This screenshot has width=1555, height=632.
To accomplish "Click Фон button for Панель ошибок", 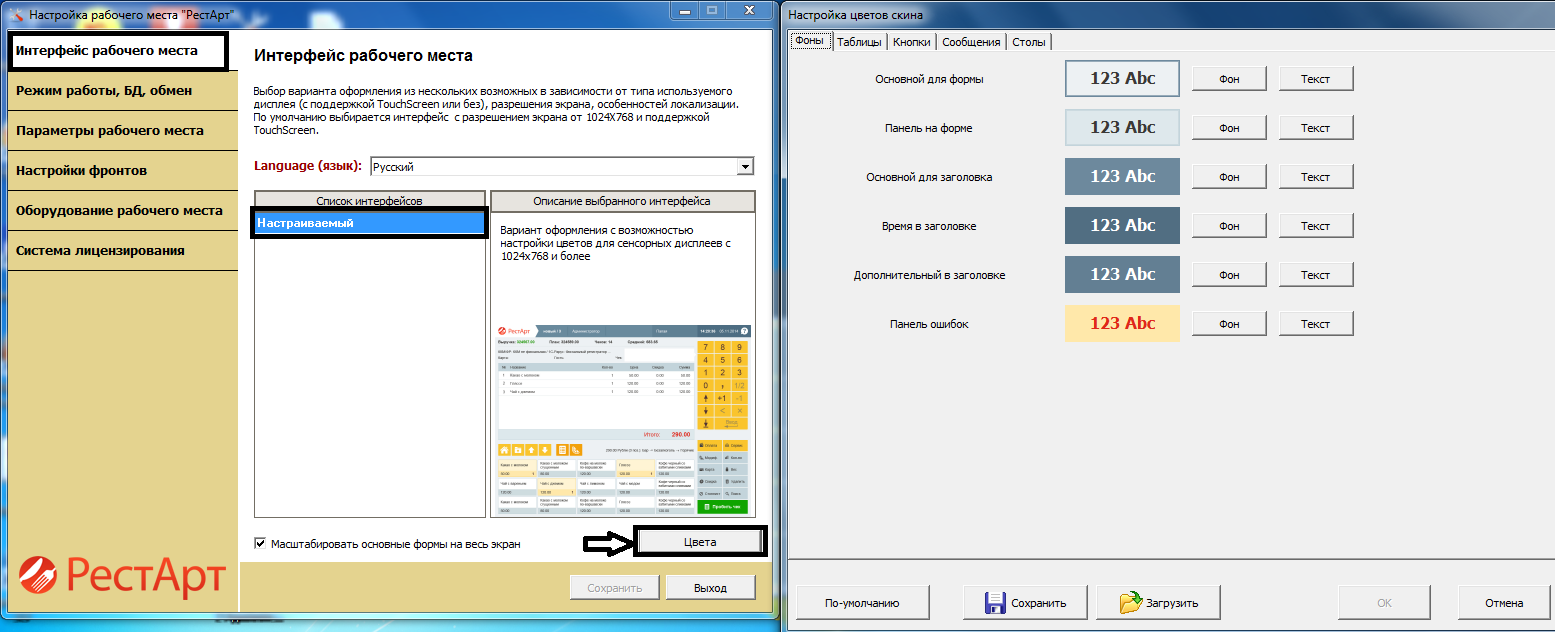I will (x=1229, y=324).
